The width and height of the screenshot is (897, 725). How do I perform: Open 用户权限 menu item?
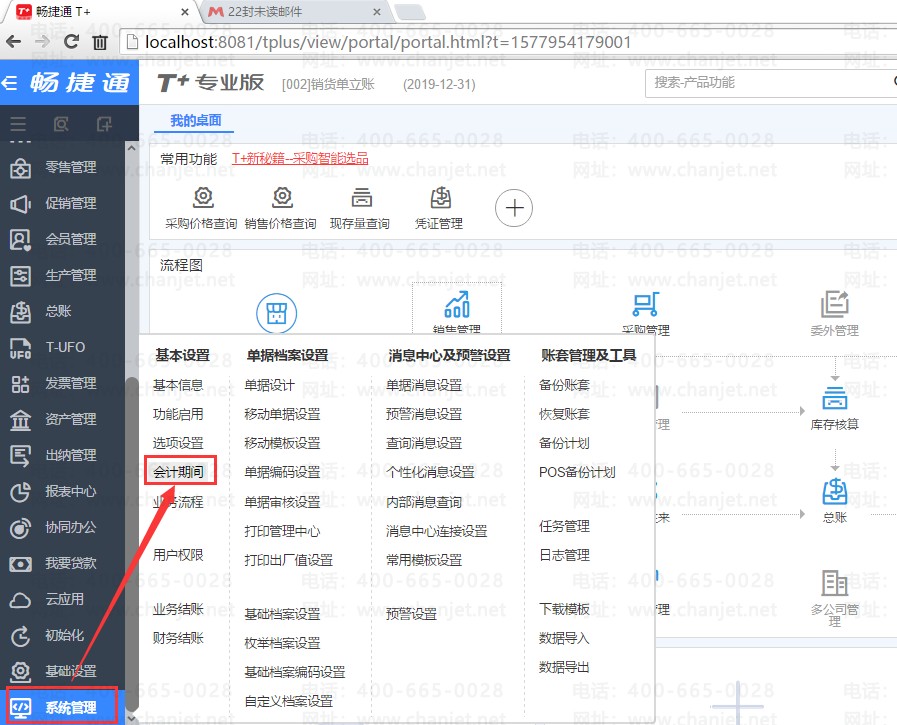[x=178, y=555]
